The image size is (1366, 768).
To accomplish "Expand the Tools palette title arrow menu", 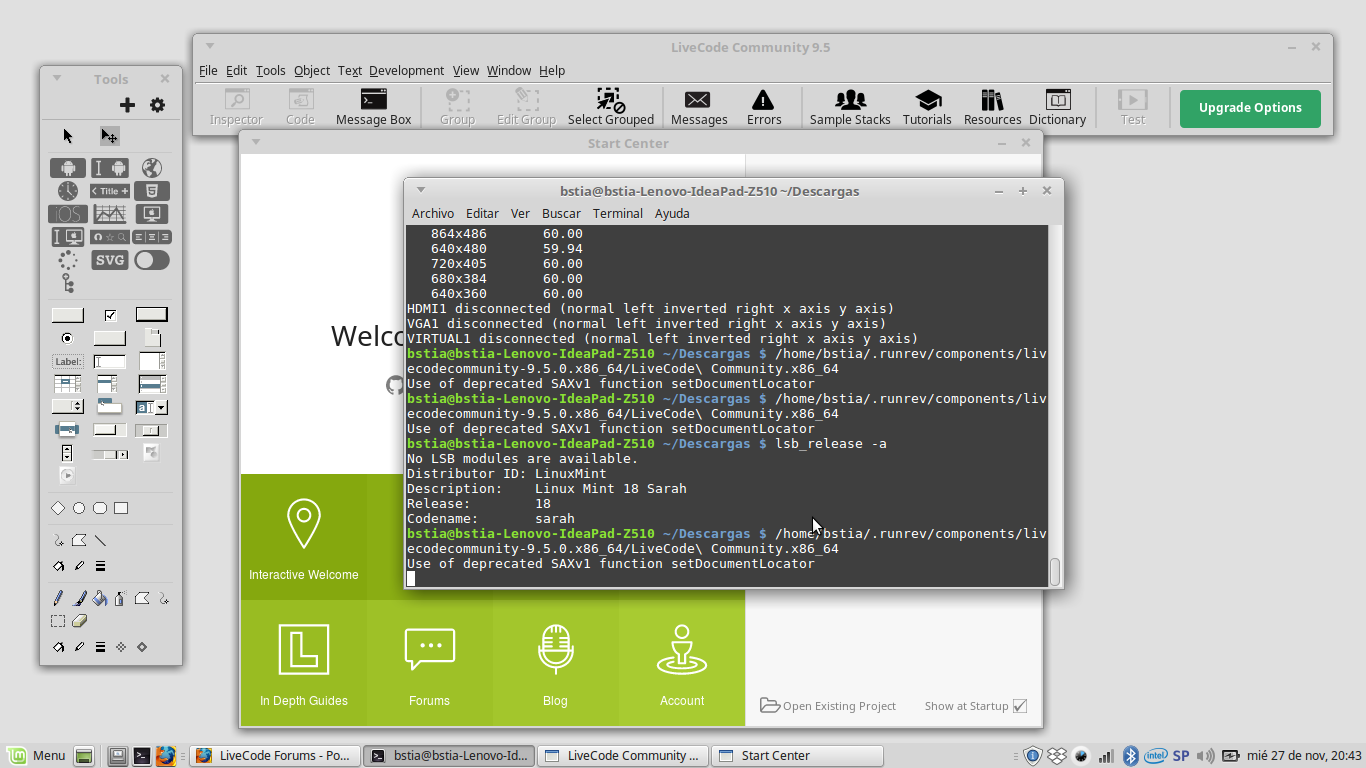I will [57, 79].
